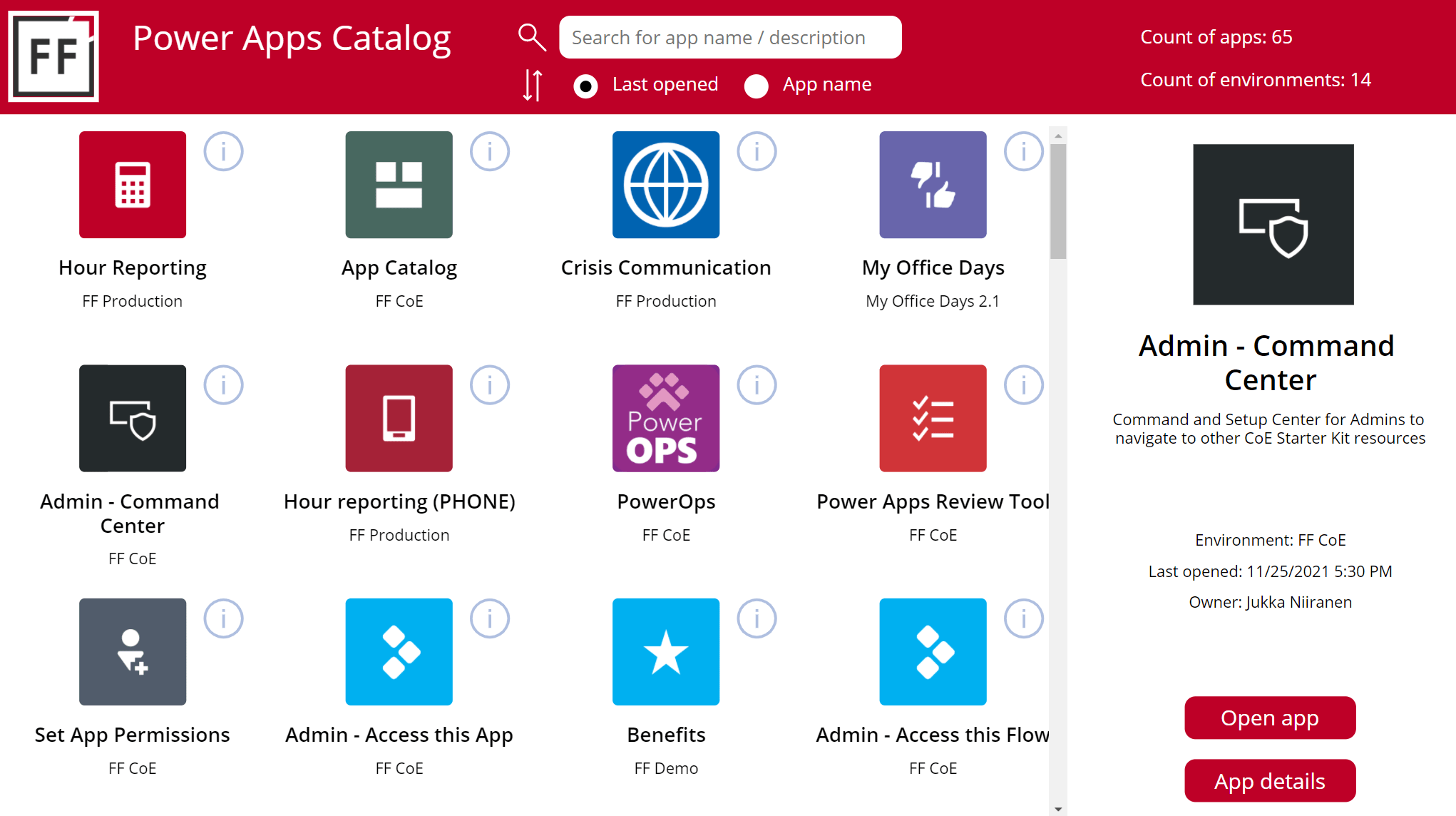Open the Hour Reporting calculator app icon
1456x816 pixels.
click(x=133, y=185)
